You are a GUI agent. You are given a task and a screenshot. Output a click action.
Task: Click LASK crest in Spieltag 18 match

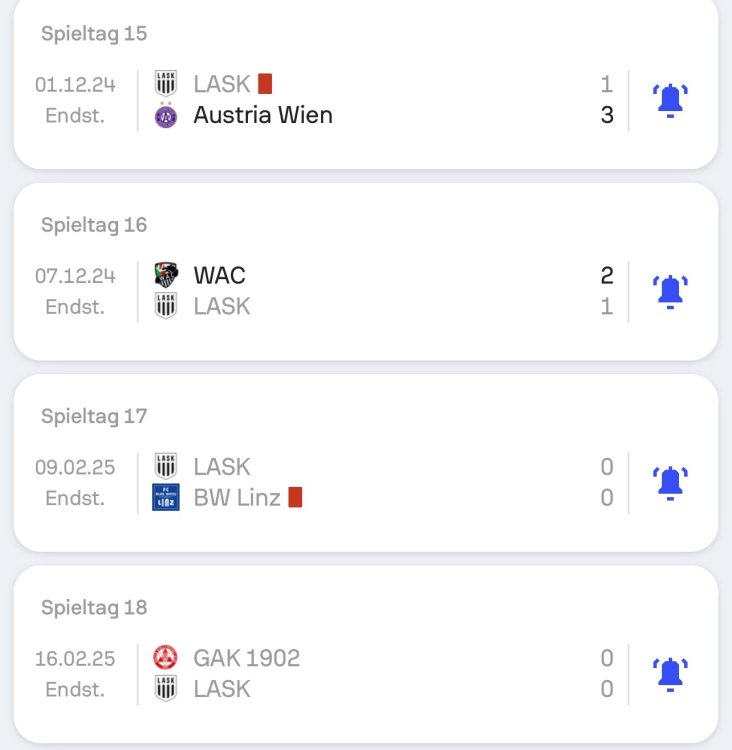click(x=166, y=688)
